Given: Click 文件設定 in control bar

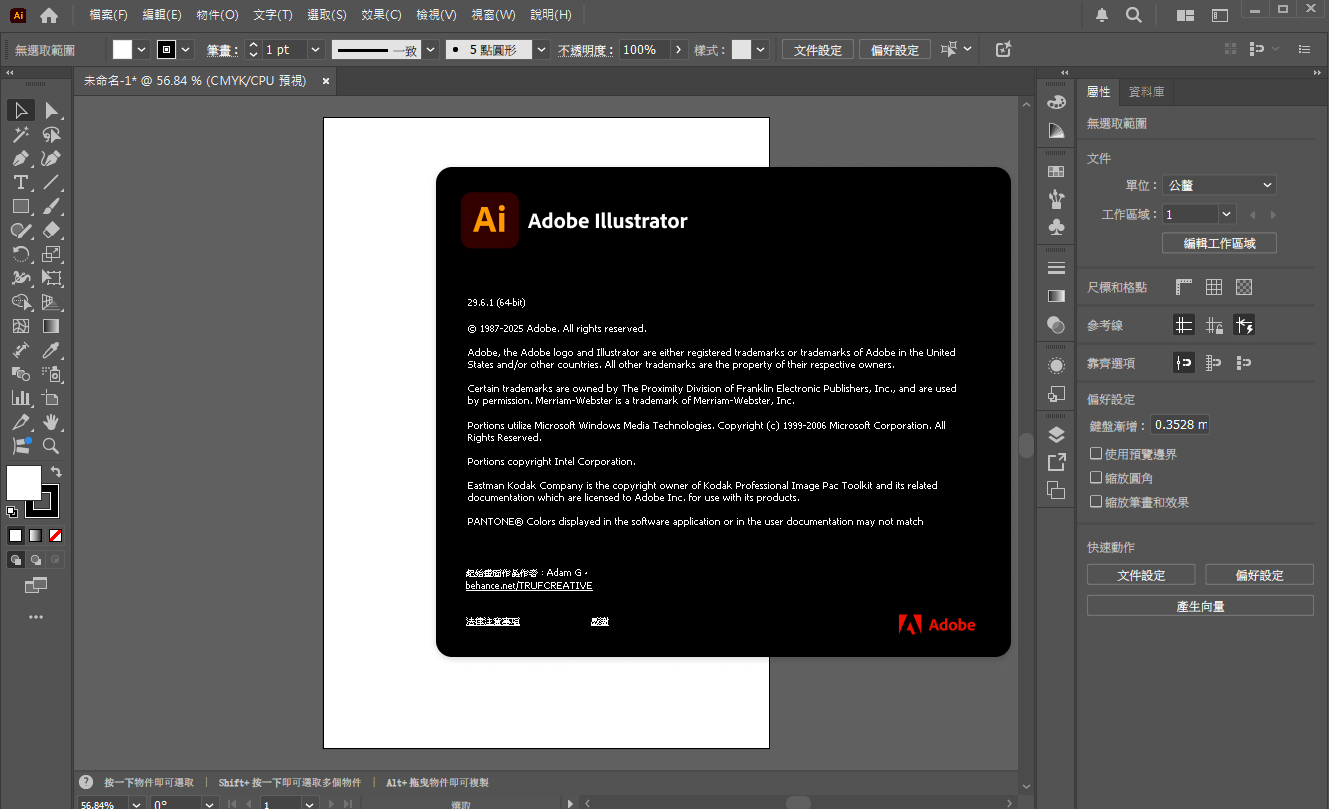Looking at the screenshot, I should click(818, 49).
